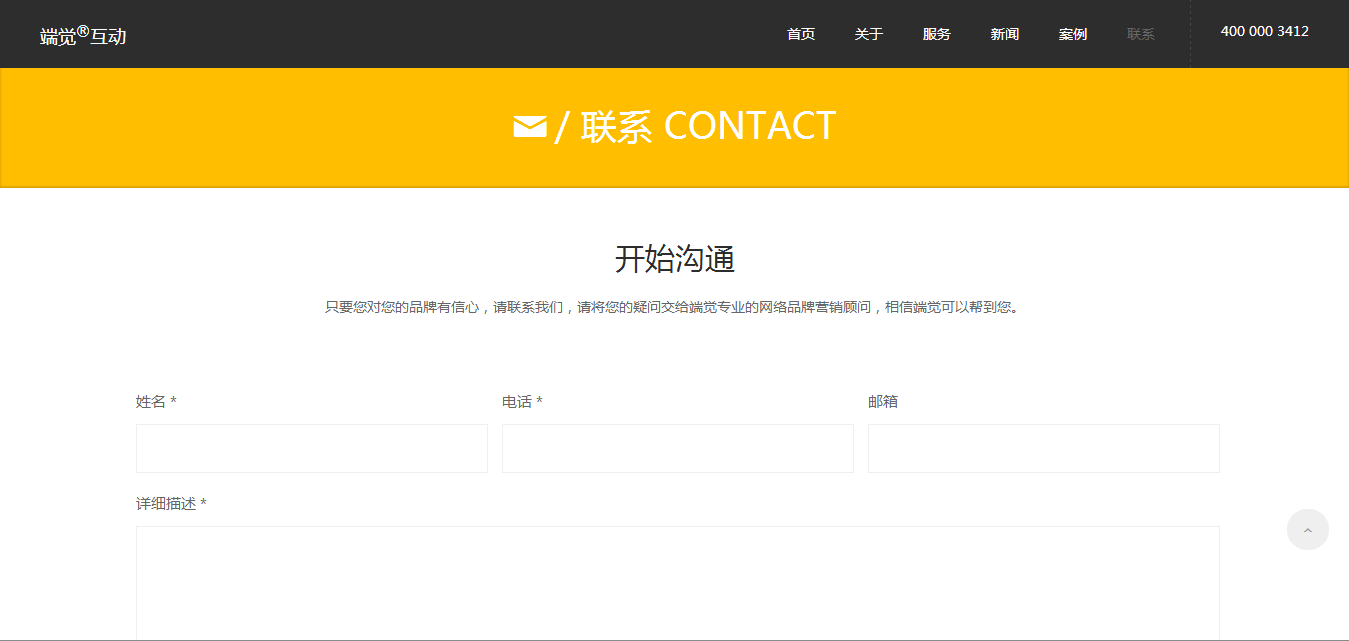Go to the 关于 page
This screenshot has width=1349, height=641.
tap(869, 34)
